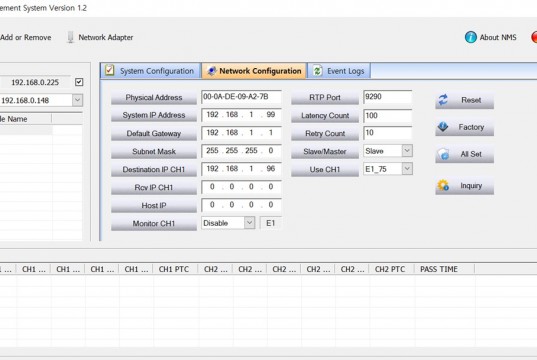Click the Default Gateway label button
Viewport: 537px width, 360px height.
click(x=154, y=134)
